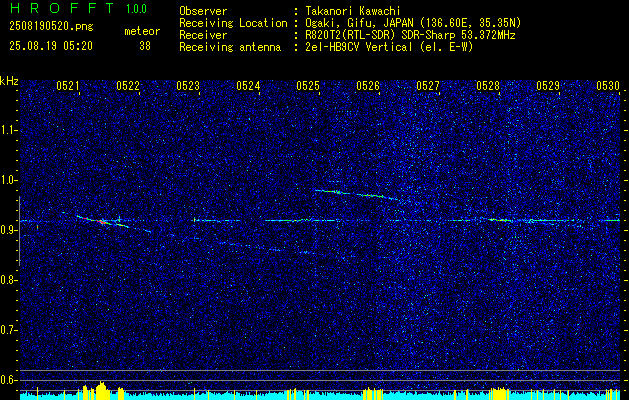629x400 pixels.
Task: Click the R820T2(RTL-SDR) receiver description
Action: coord(410,35)
